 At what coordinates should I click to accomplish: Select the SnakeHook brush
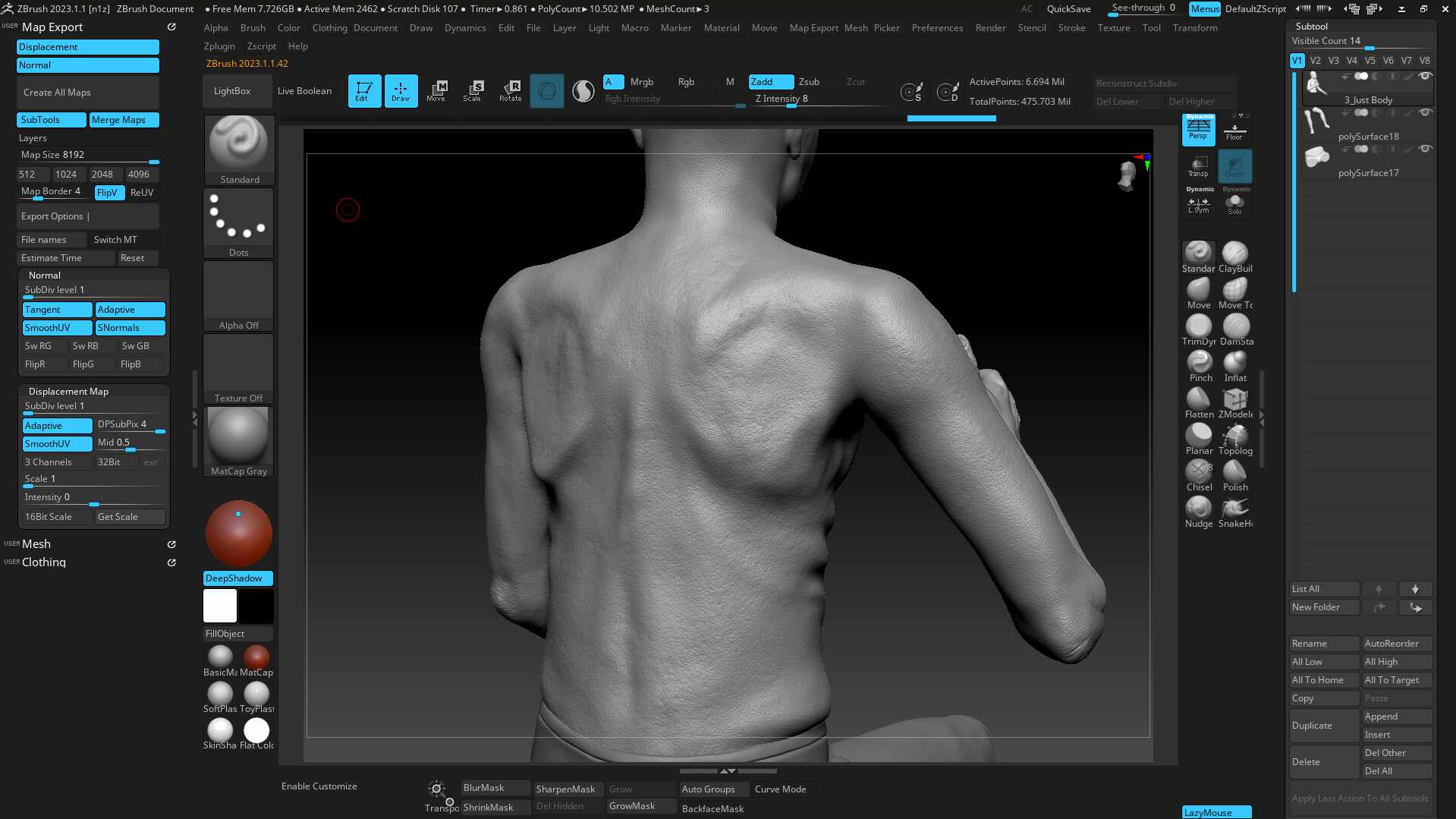(1235, 512)
